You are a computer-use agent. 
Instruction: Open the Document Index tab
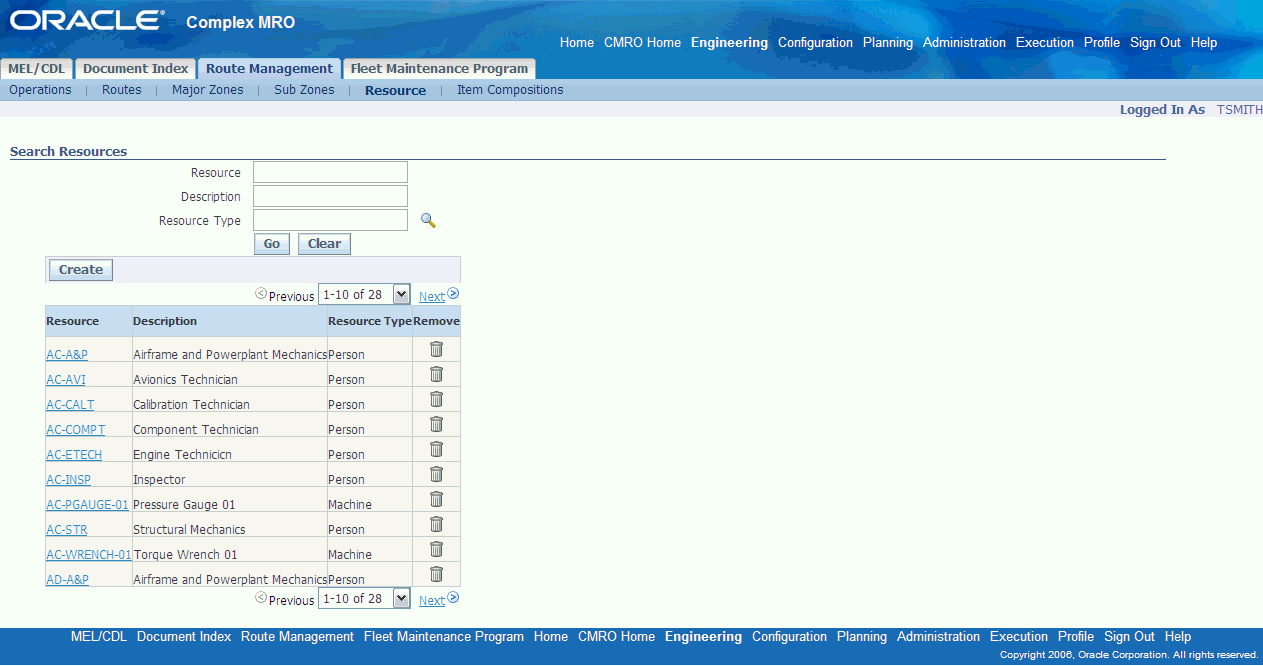coord(135,69)
